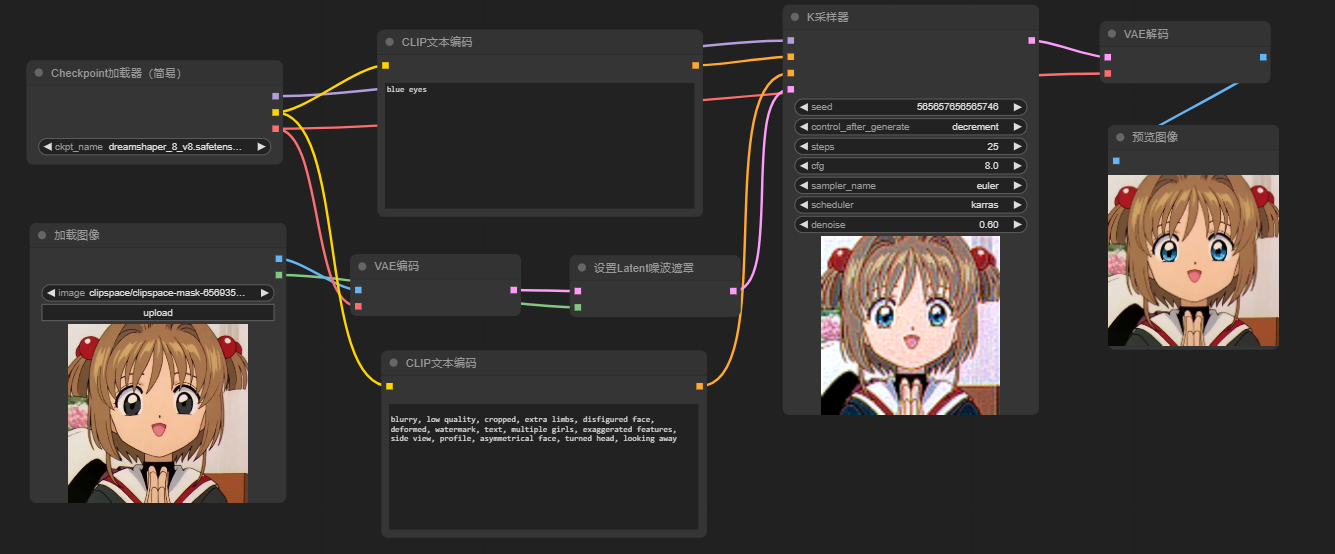This screenshot has height=554, width=1335.
Task: Collapse the K采样器 node using its title dot
Action: pyautogui.click(x=795, y=17)
